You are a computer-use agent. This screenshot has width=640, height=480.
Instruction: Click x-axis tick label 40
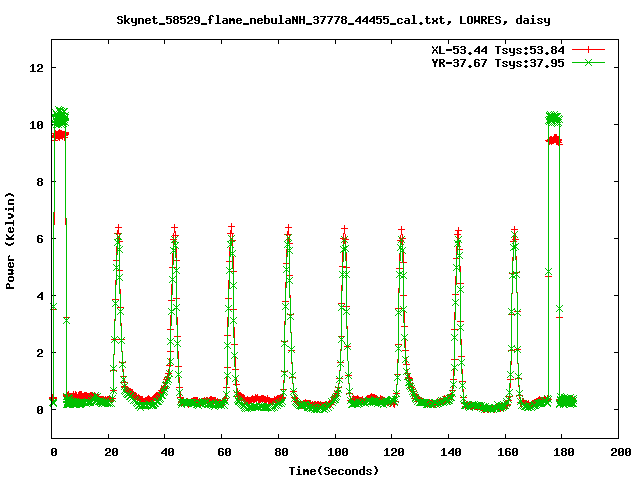click(168, 452)
